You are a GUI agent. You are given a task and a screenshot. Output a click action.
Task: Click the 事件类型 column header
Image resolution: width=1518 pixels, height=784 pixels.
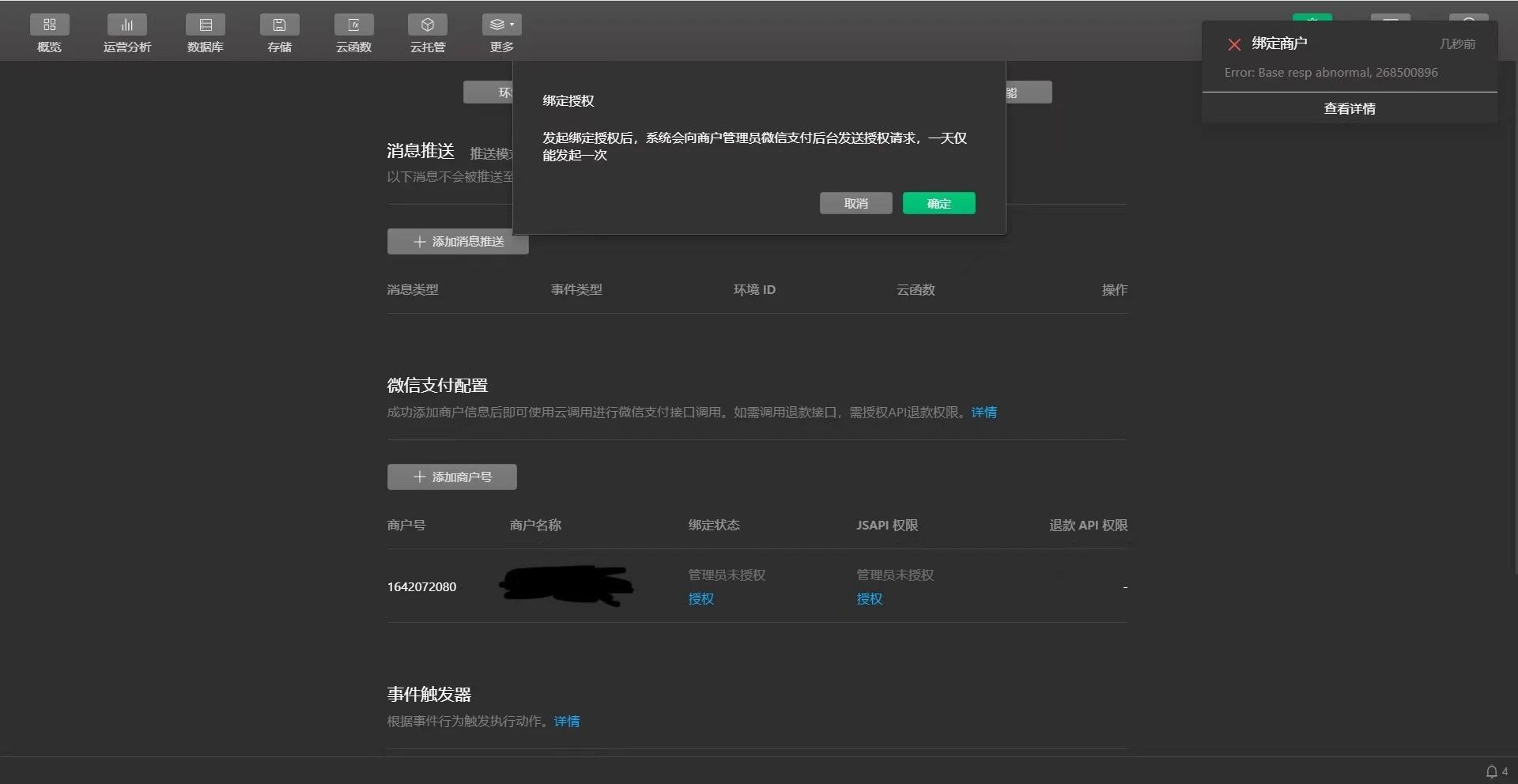pyautogui.click(x=576, y=289)
